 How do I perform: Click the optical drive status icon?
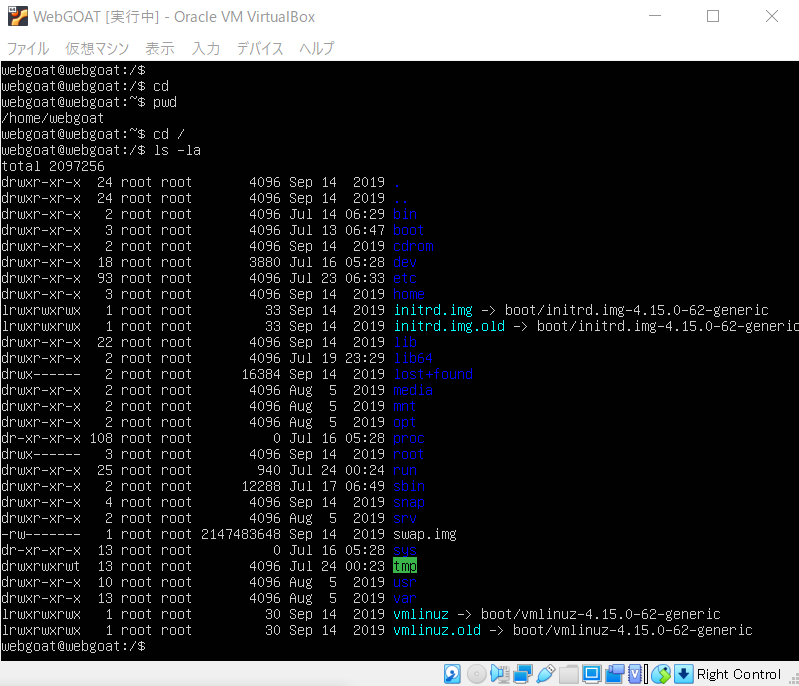coord(476,674)
